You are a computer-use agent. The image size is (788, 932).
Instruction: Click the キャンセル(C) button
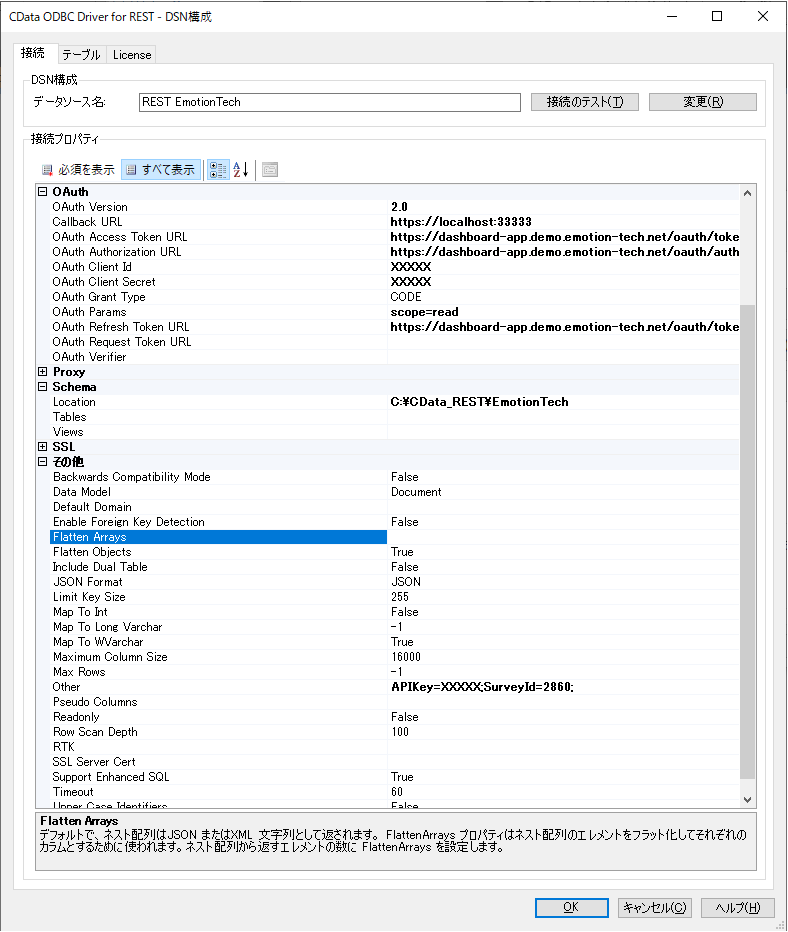tap(655, 907)
